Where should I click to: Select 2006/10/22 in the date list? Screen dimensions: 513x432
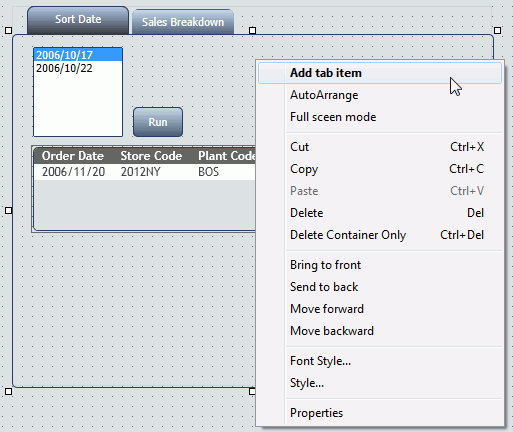click(78, 68)
